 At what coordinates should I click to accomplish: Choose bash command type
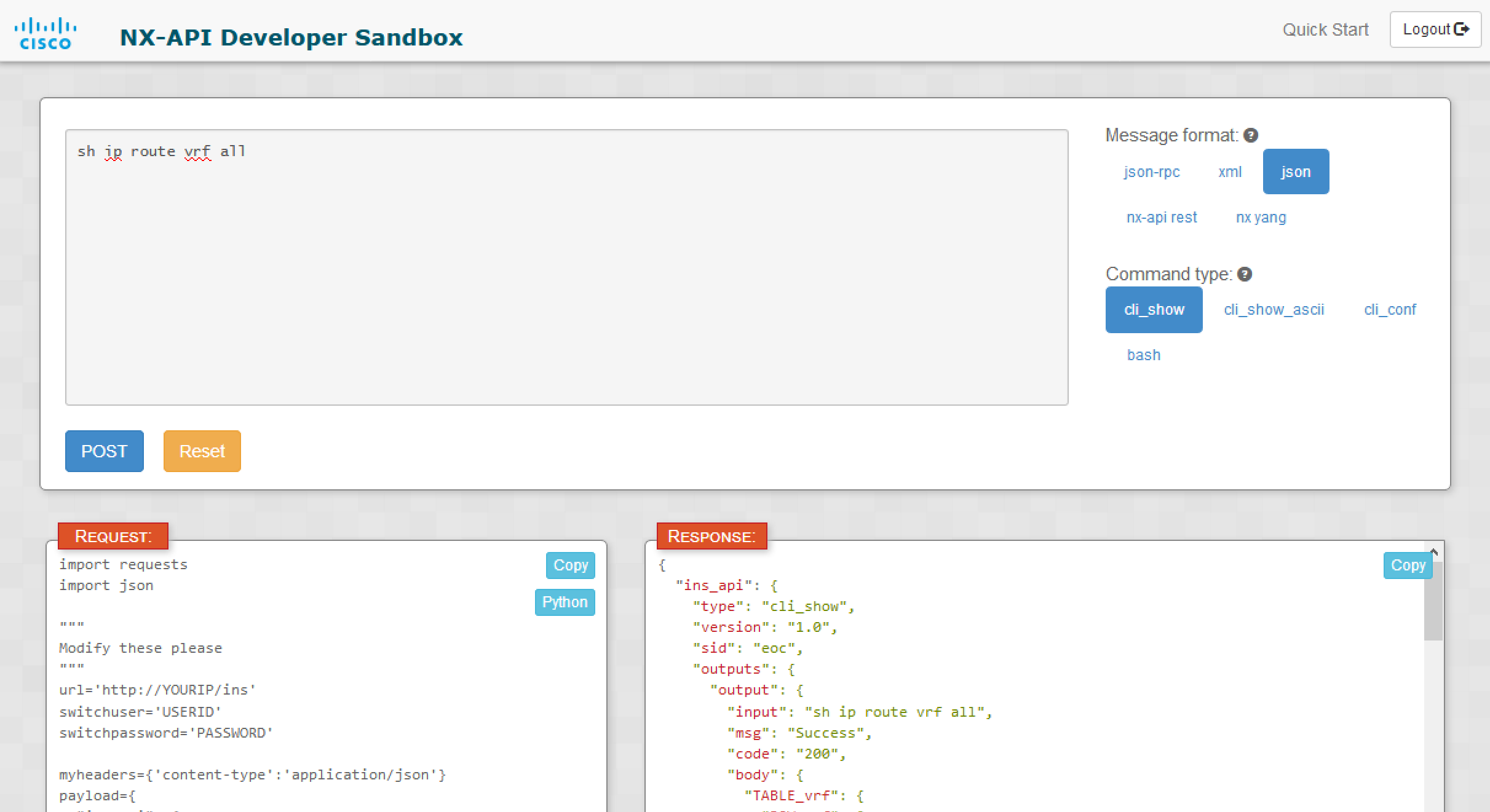[x=1143, y=355]
